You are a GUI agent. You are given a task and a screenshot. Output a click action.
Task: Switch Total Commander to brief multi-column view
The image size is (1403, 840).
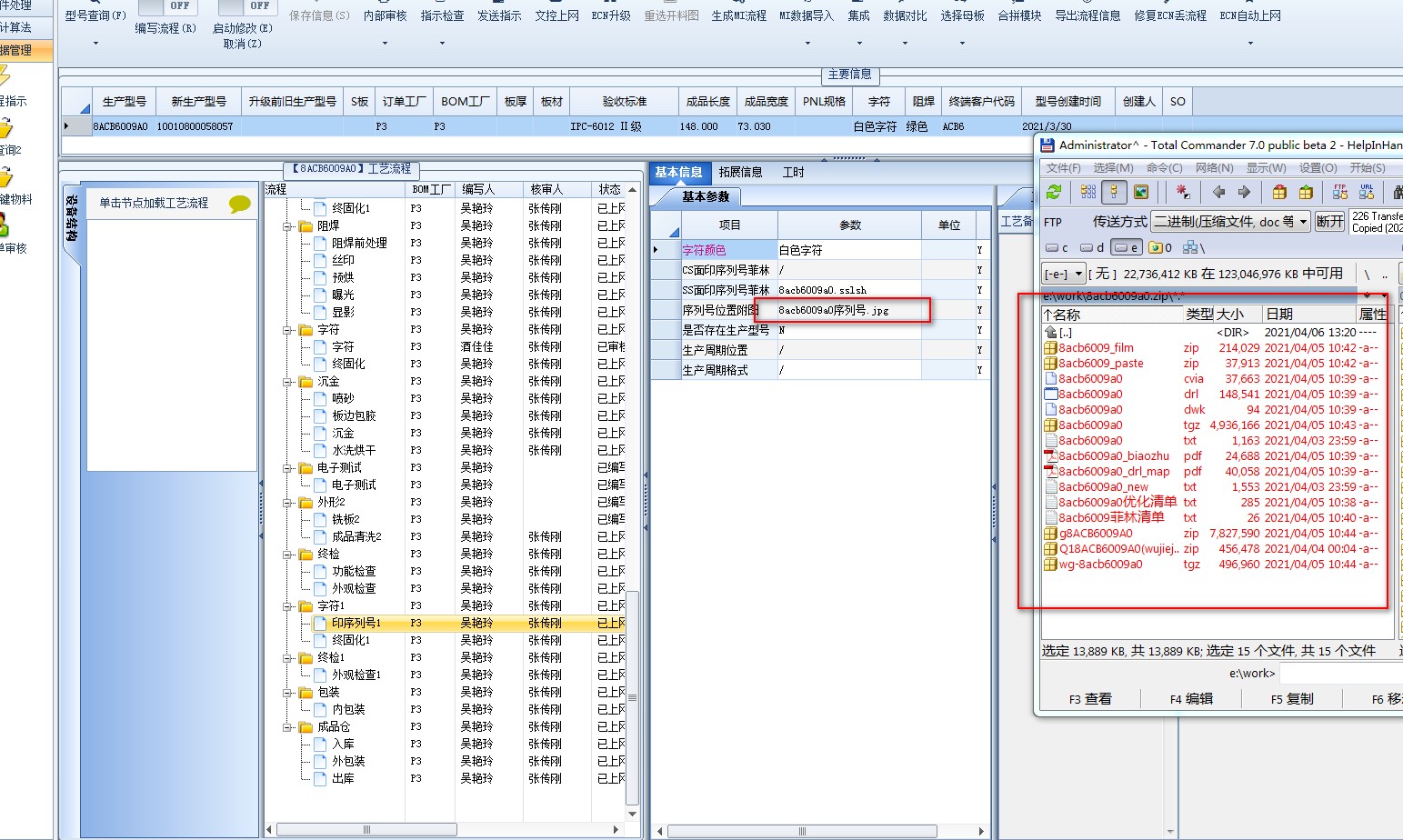(1088, 192)
